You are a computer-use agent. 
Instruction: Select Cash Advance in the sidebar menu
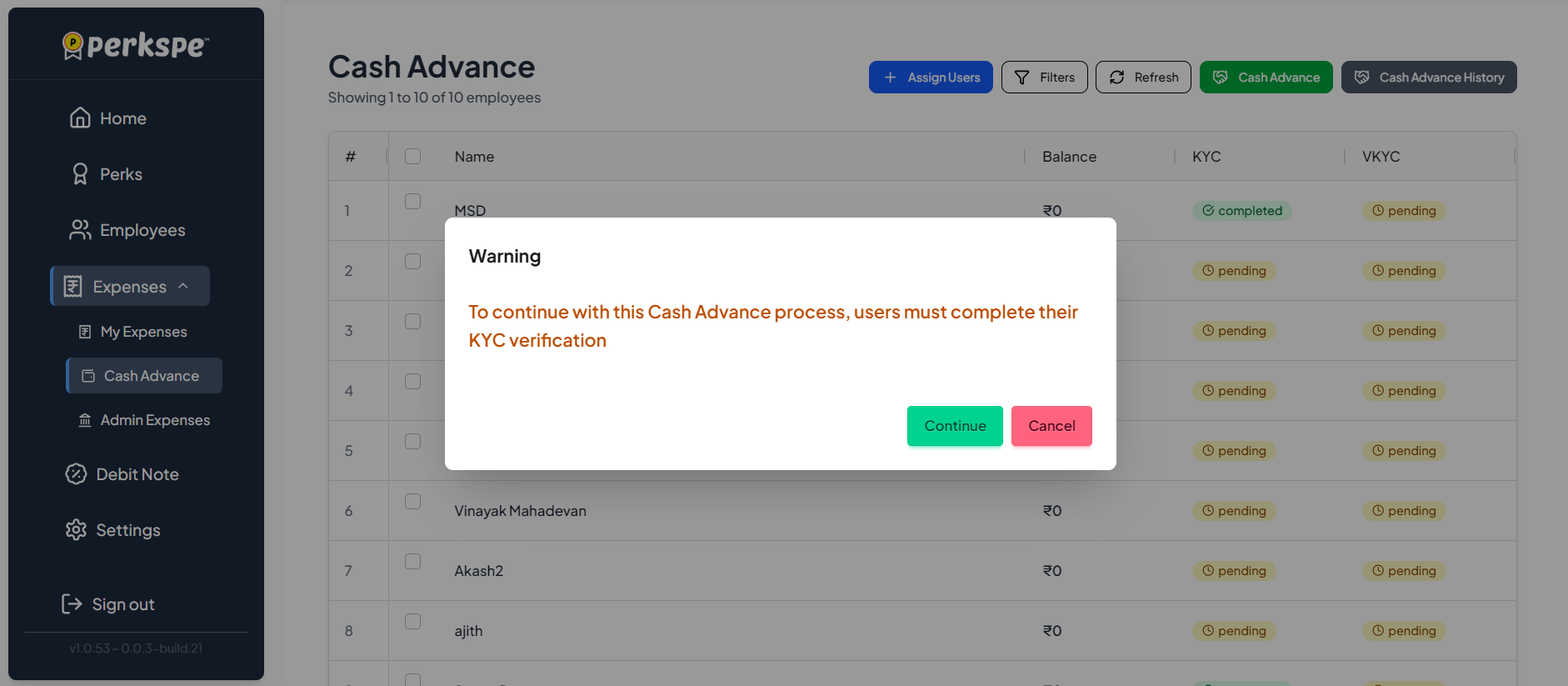point(143,375)
